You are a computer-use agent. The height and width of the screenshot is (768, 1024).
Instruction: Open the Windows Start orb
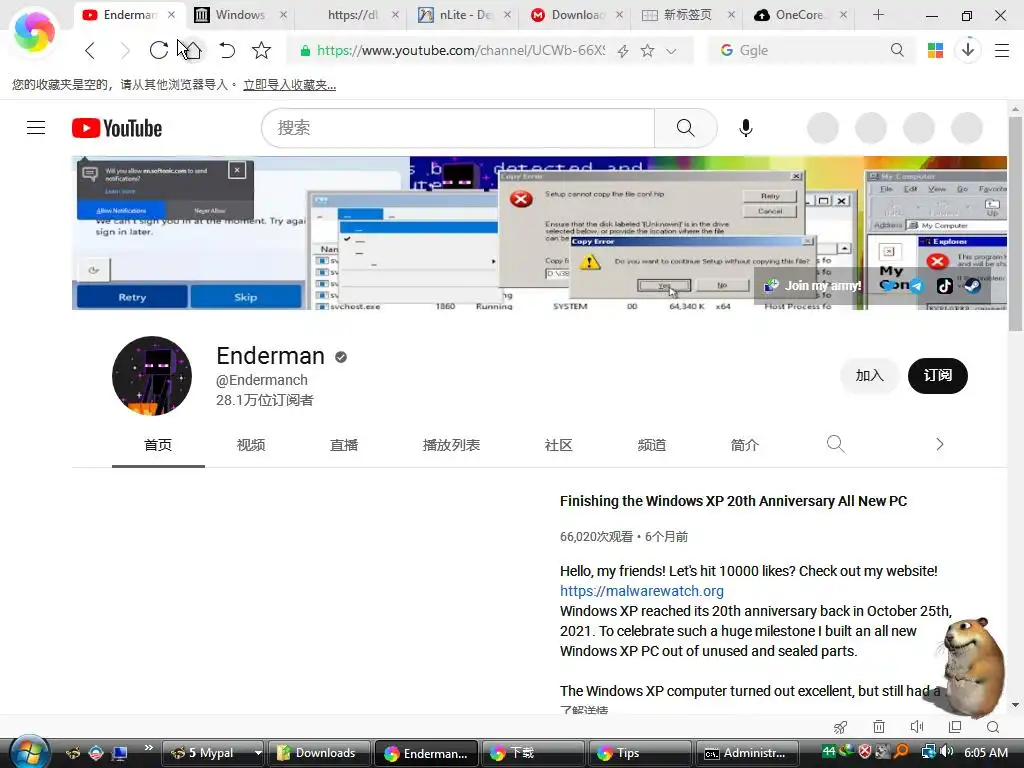[x=29, y=752]
